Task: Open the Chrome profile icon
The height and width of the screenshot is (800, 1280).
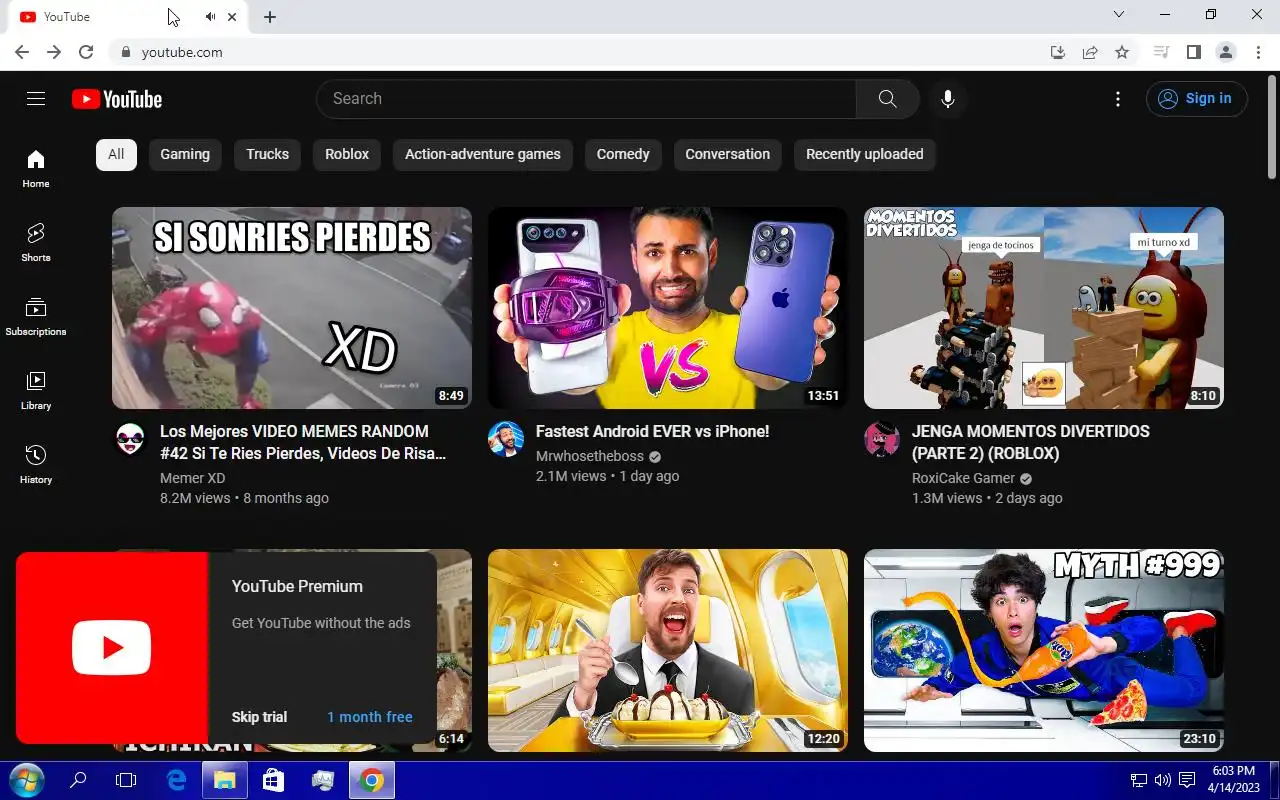Action: pyautogui.click(x=1225, y=52)
